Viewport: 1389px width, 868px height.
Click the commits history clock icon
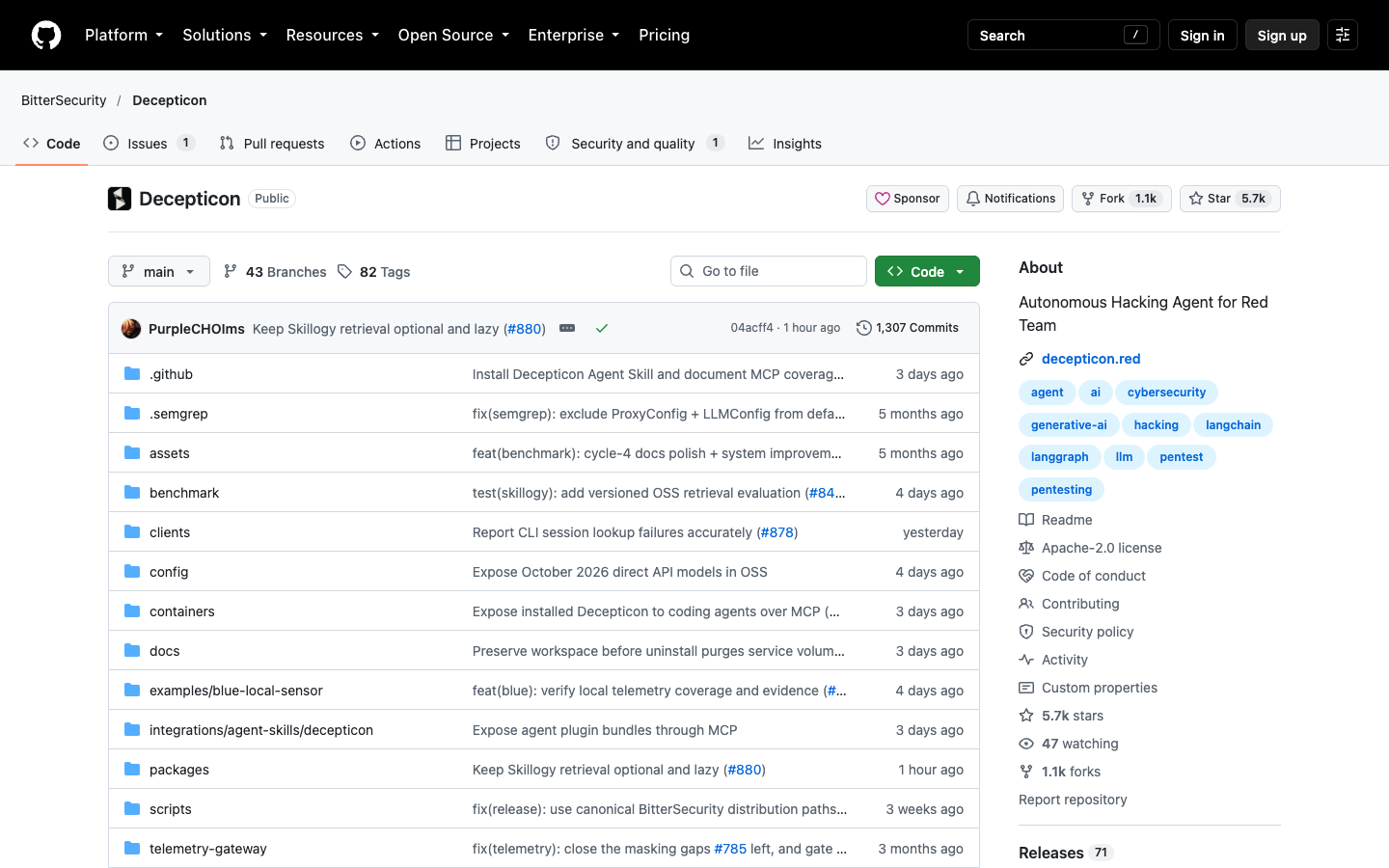864,328
